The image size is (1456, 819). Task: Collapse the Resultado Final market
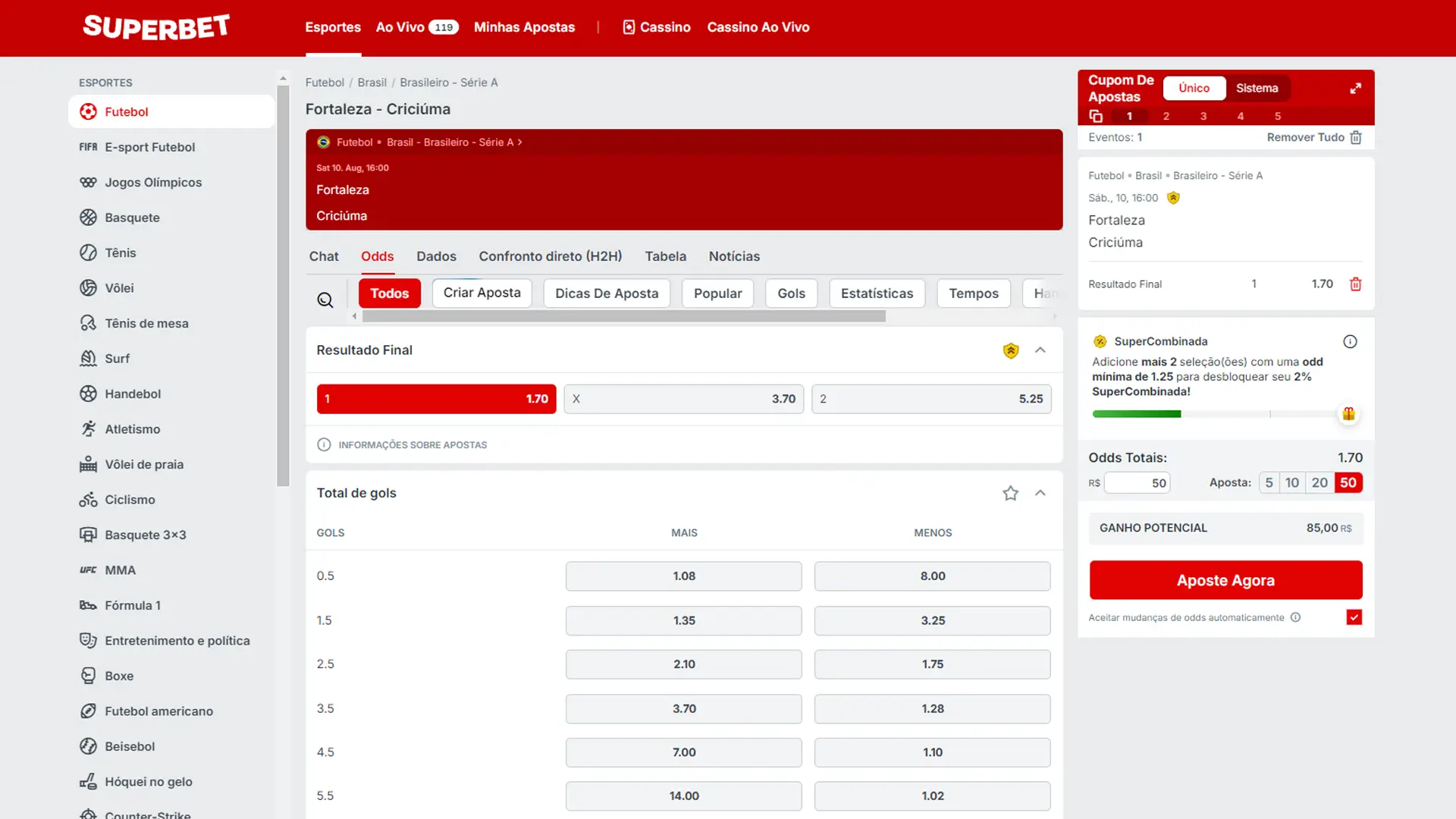(x=1040, y=350)
